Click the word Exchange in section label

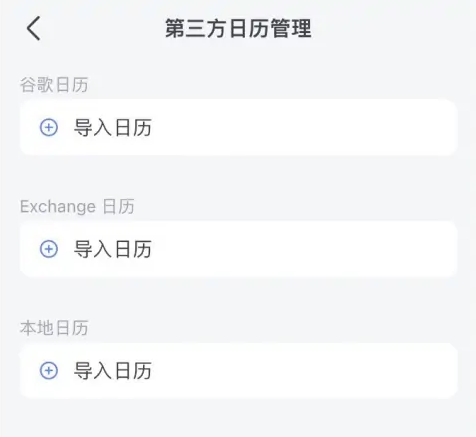point(58,207)
